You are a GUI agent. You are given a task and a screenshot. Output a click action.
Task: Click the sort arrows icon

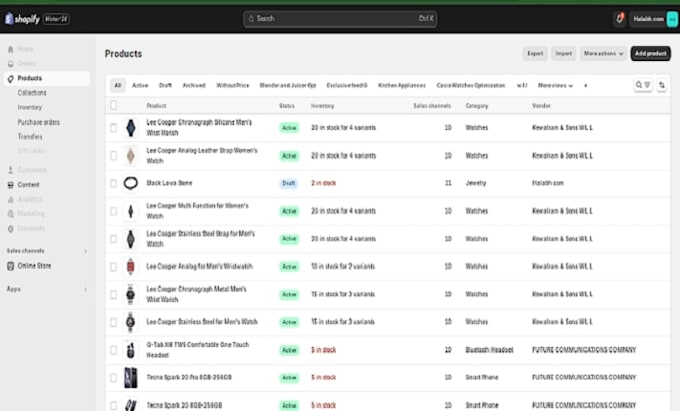pyautogui.click(x=662, y=85)
